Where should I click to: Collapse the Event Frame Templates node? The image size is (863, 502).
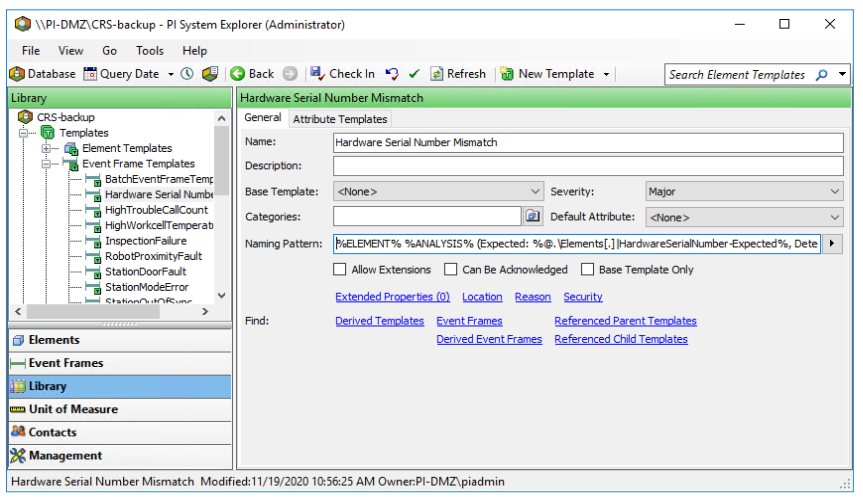46,163
